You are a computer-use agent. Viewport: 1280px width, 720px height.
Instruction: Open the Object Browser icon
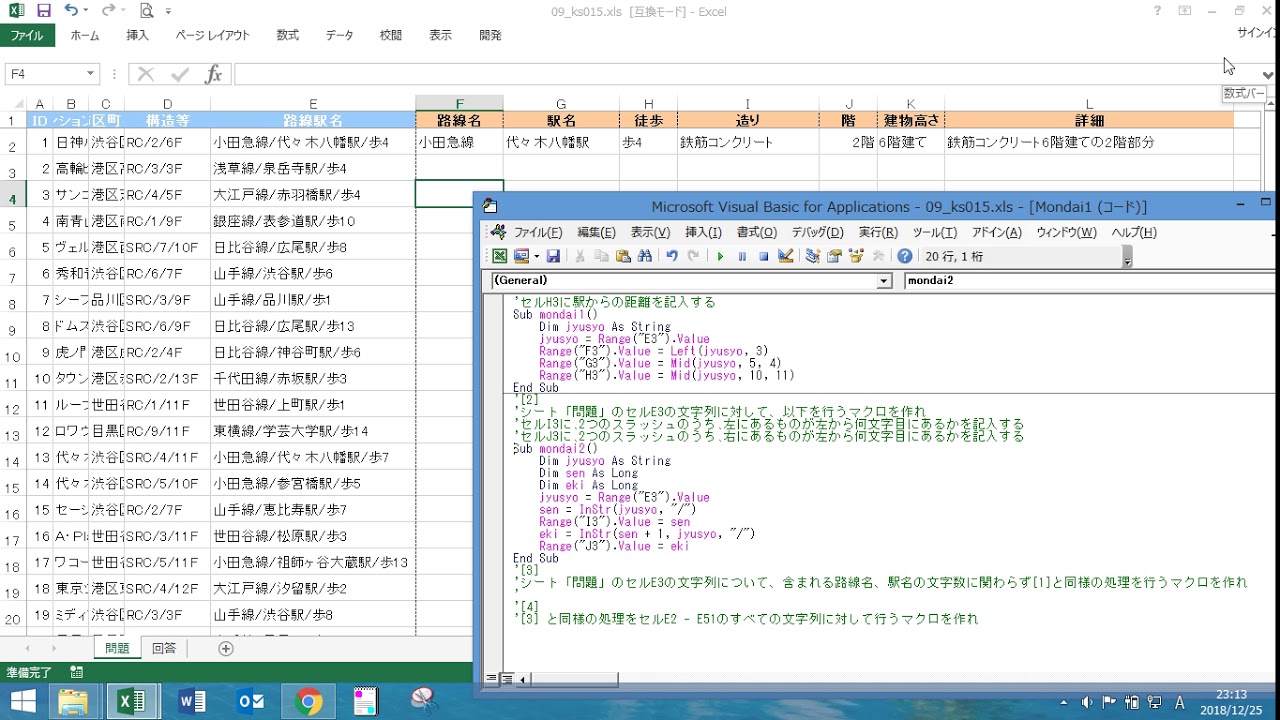tap(856, 256)
